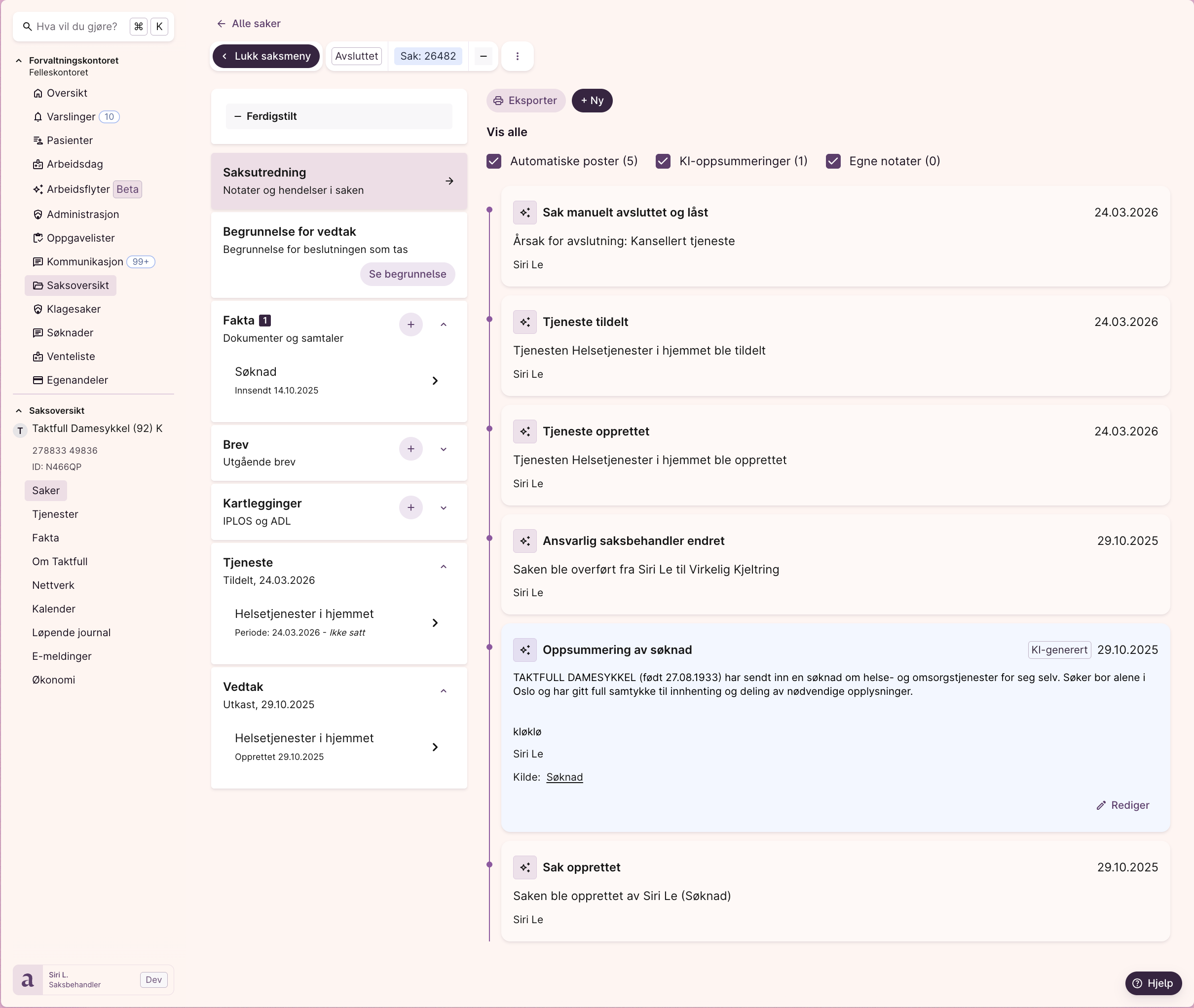Click the plus icon in Fakta section
The width and height of the screenshot is (1194, 1008).
(410, 324)
